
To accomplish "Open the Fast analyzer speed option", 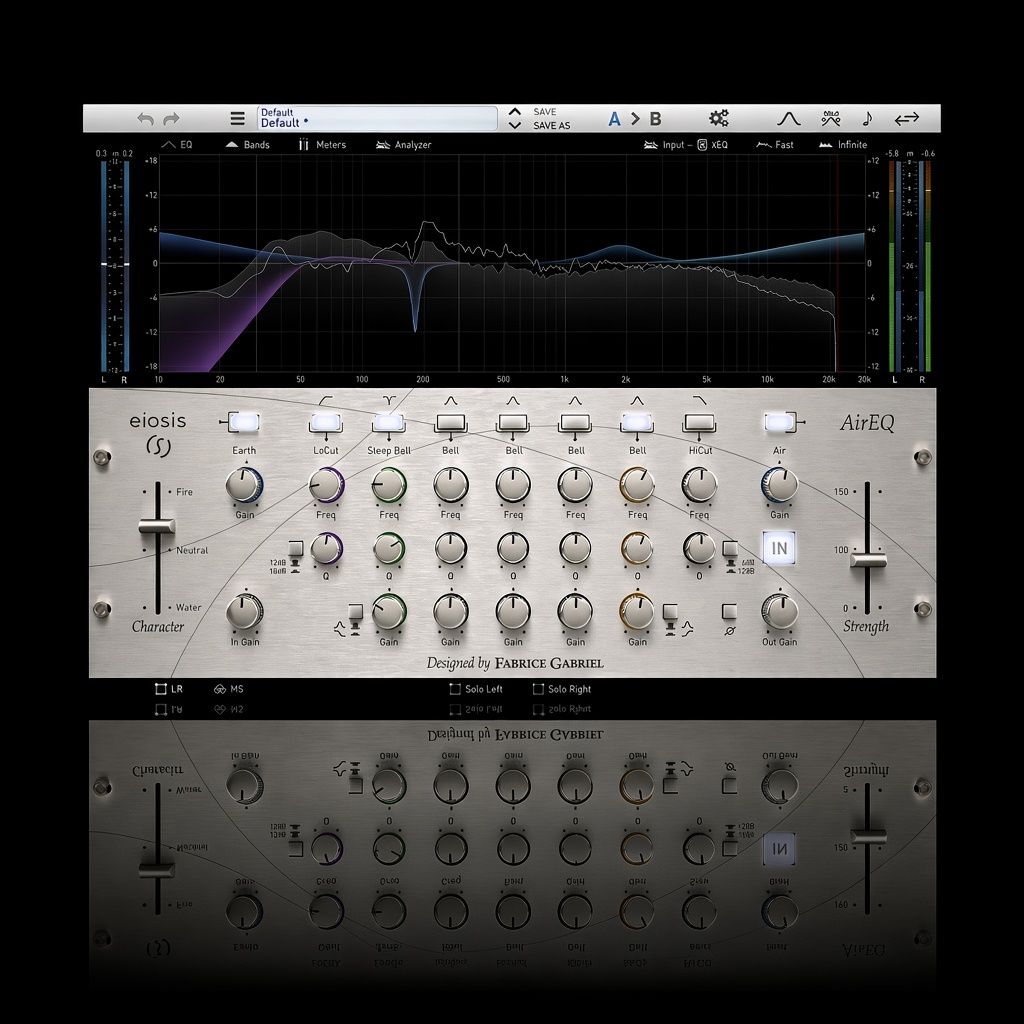I will [775, 145].
